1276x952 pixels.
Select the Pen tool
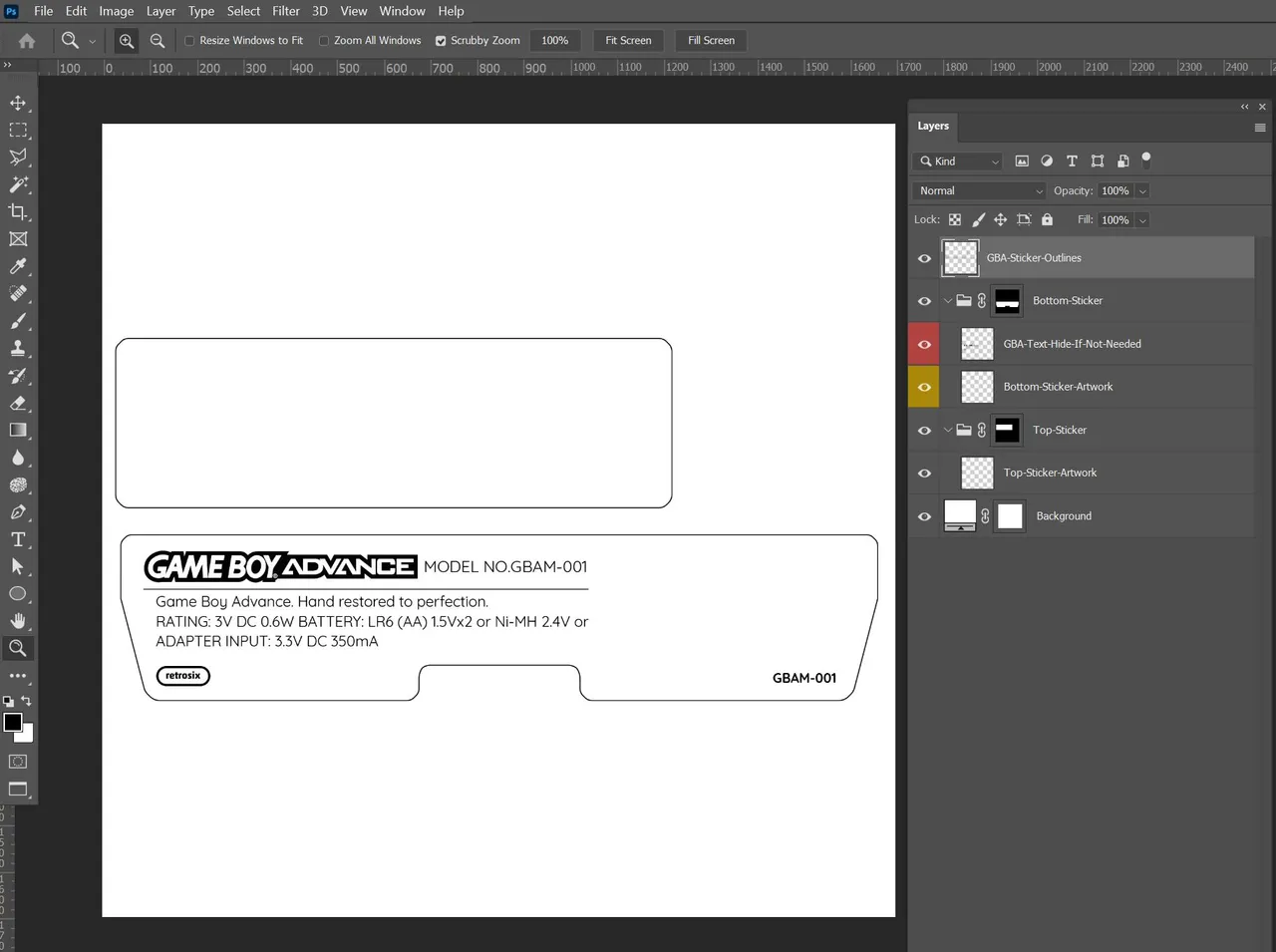tap(18, 511)
